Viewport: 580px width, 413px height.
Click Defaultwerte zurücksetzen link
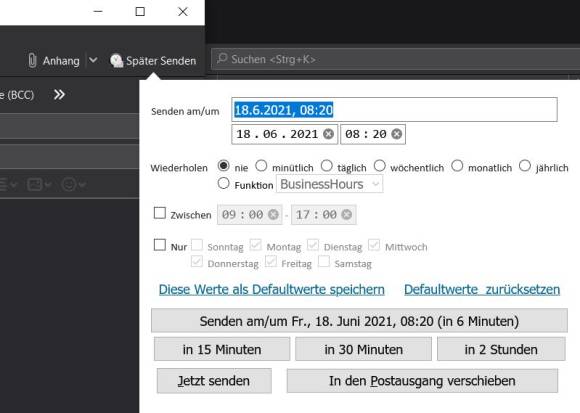[482, 290]
